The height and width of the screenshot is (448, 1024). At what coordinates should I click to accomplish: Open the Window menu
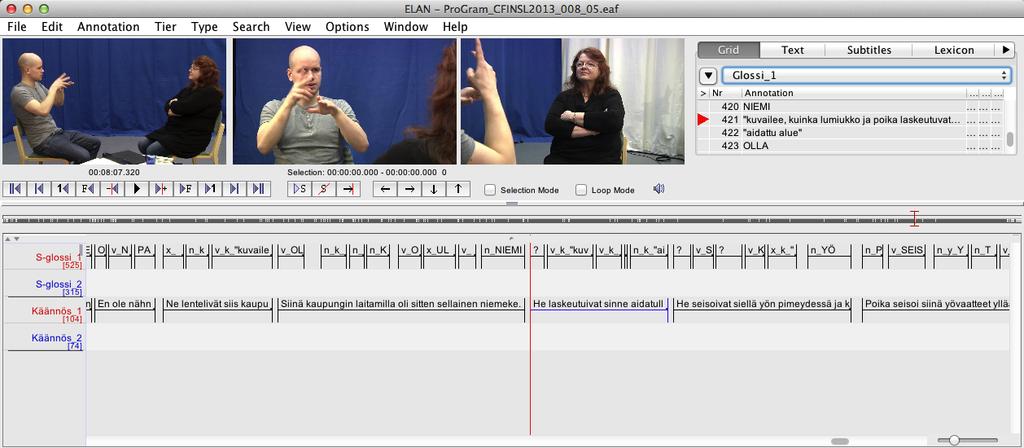(x=406, y=27)
